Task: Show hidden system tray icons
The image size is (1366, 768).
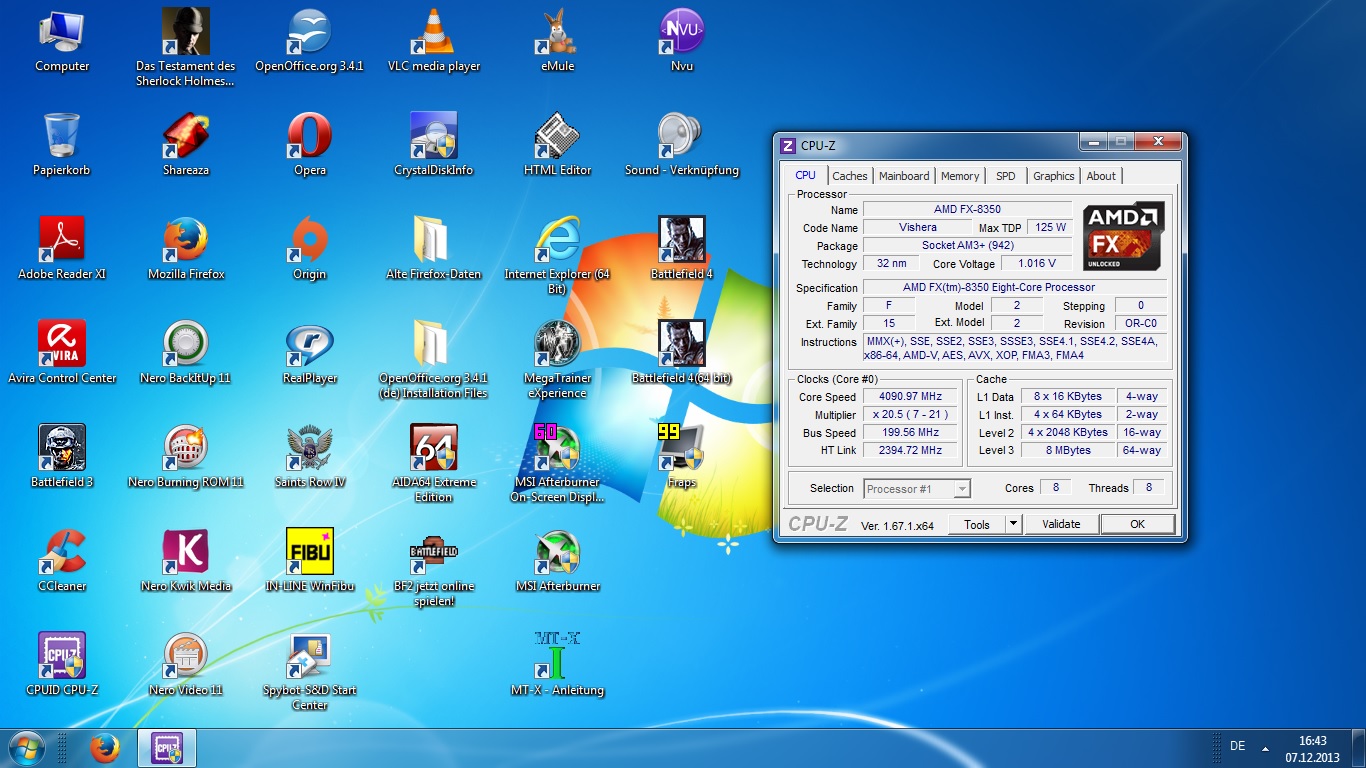Action: [x=1265, y=748]
